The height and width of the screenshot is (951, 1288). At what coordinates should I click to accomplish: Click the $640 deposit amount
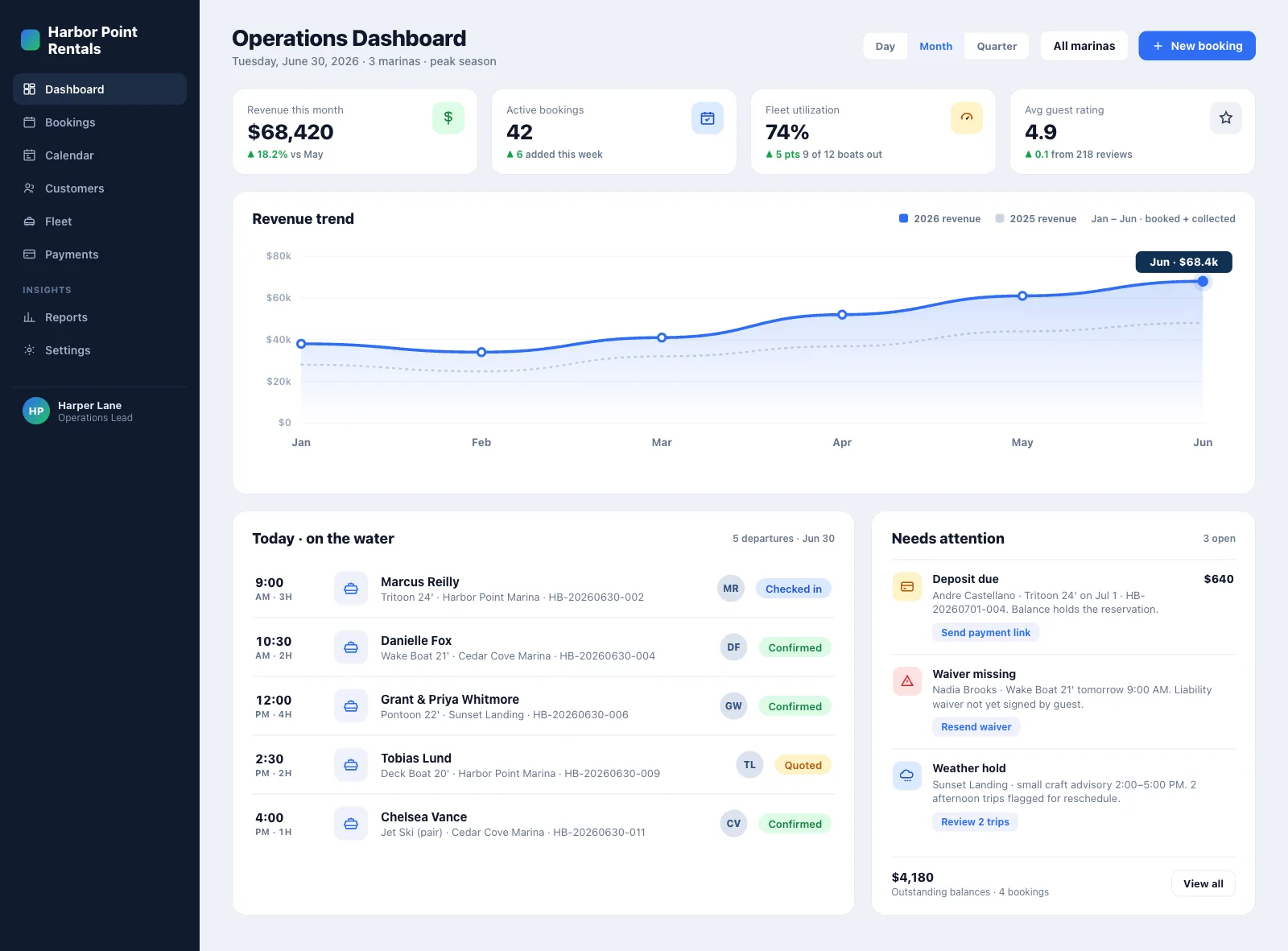[x=1219, y=579]
